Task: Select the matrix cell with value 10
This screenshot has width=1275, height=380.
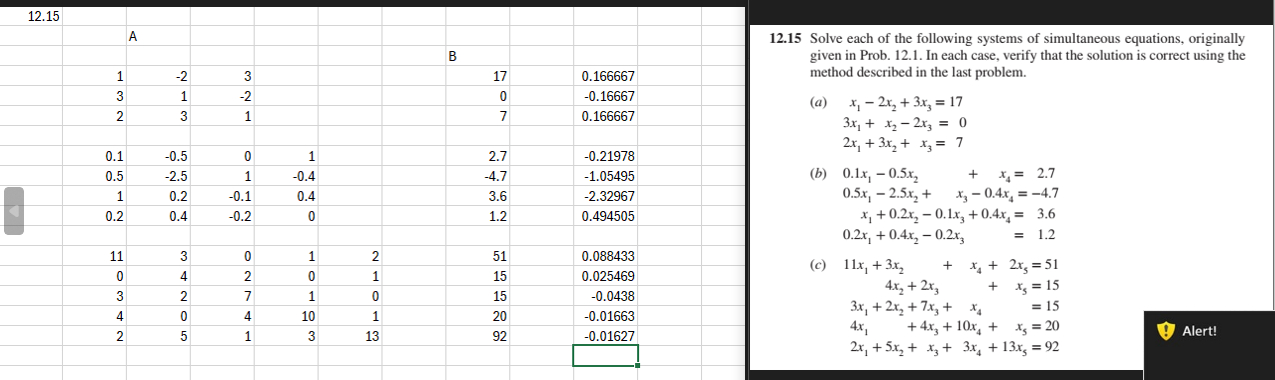Action: (286, 316)
